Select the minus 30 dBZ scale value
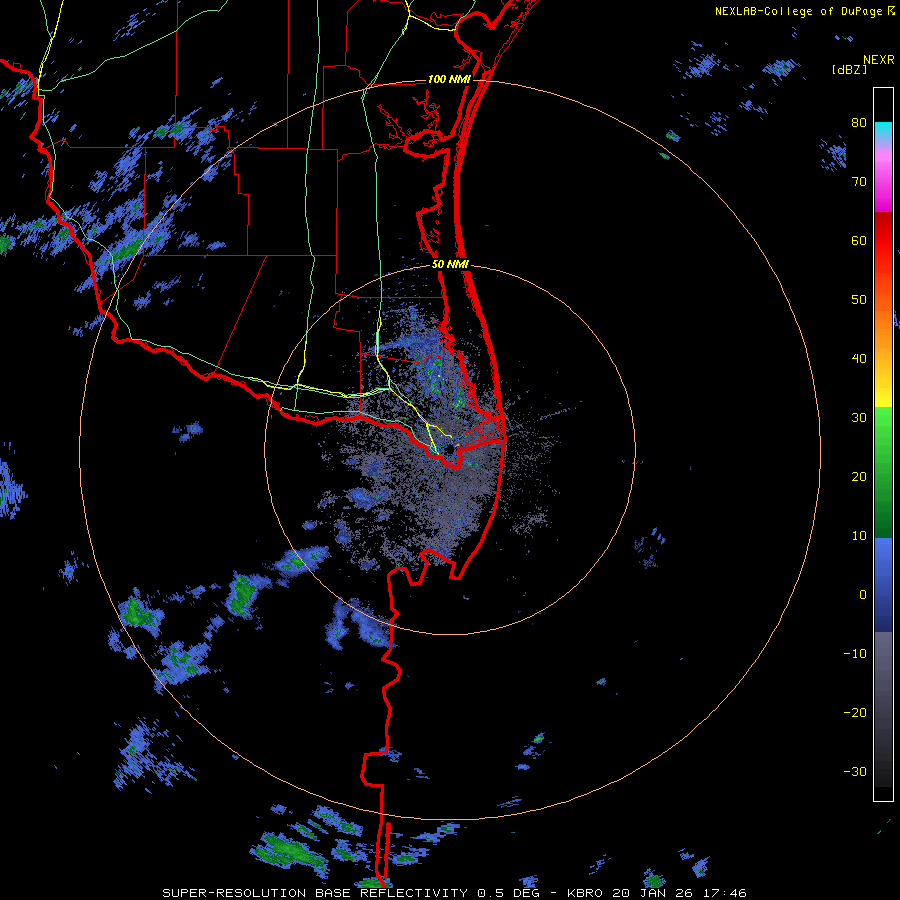 (855, 772)
